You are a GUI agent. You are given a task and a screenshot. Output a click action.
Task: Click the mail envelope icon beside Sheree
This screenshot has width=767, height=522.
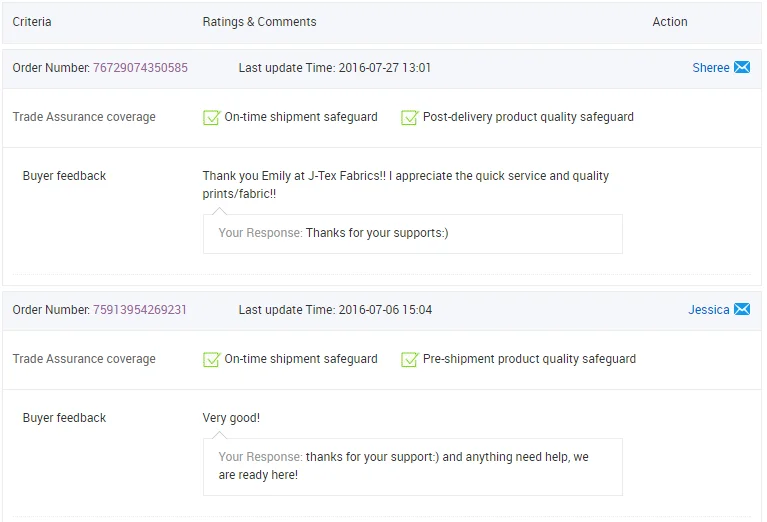tap(742, 68)
